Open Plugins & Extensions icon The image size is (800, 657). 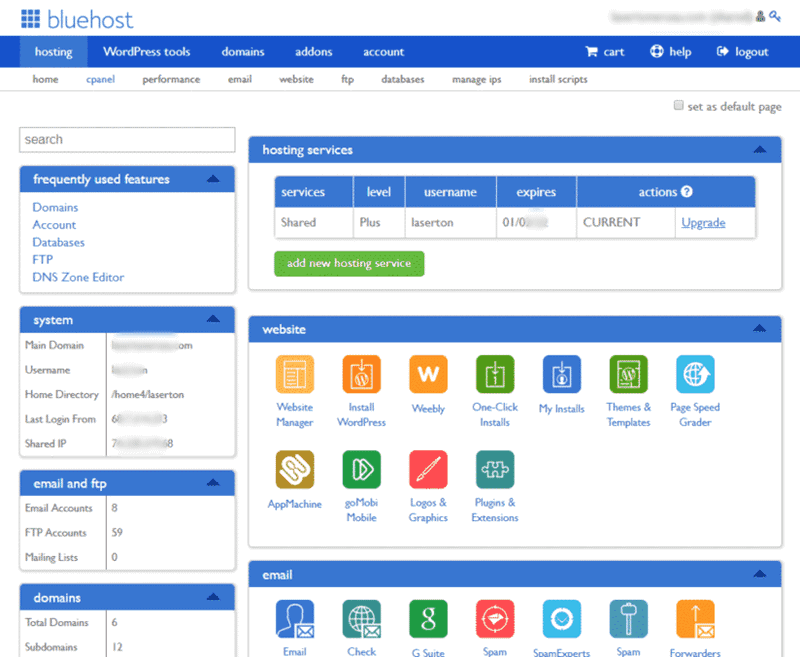point(495,469)
